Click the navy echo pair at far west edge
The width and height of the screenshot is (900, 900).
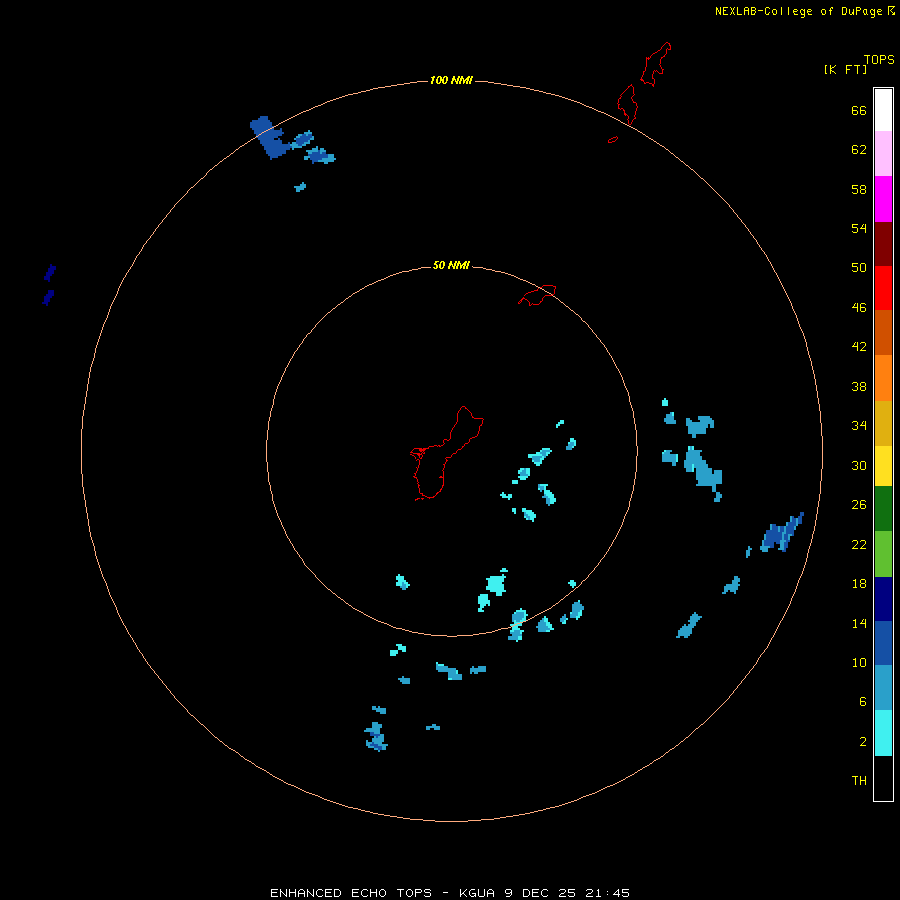pos(49,285)
